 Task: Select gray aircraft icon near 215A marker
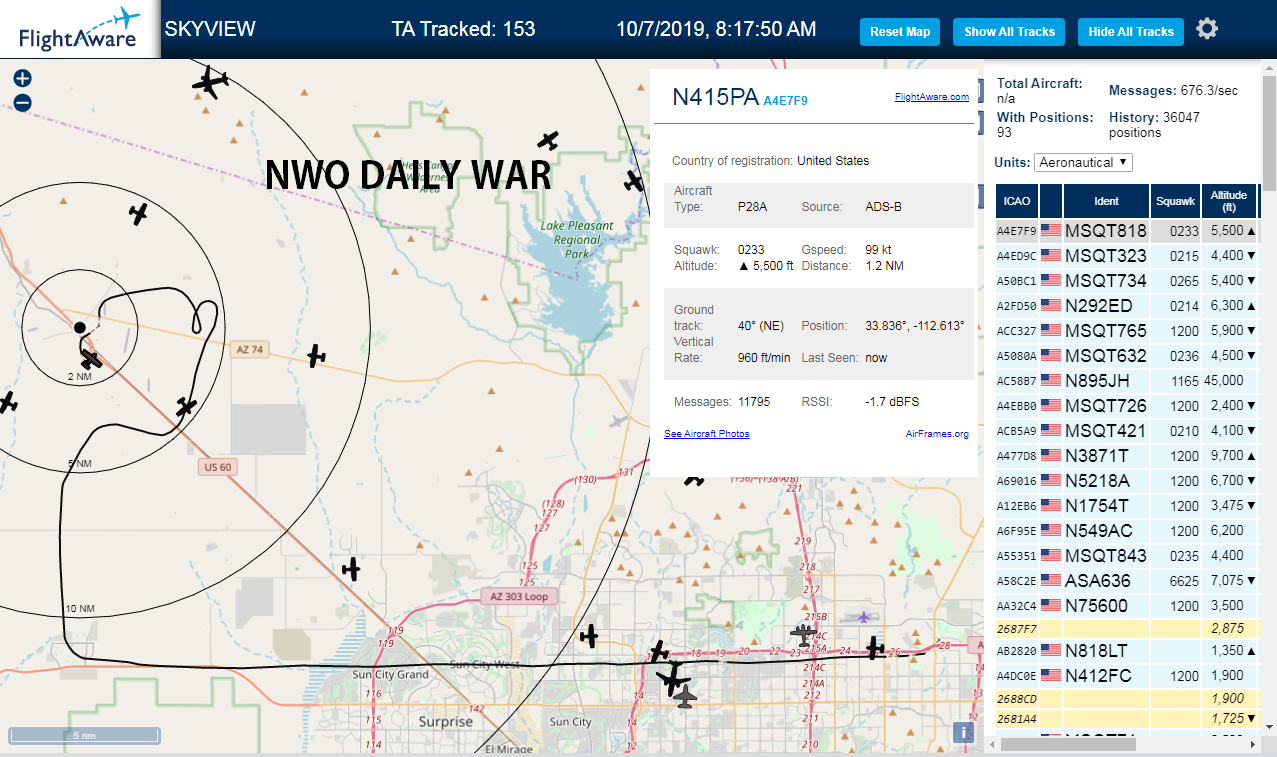point(803,634)
